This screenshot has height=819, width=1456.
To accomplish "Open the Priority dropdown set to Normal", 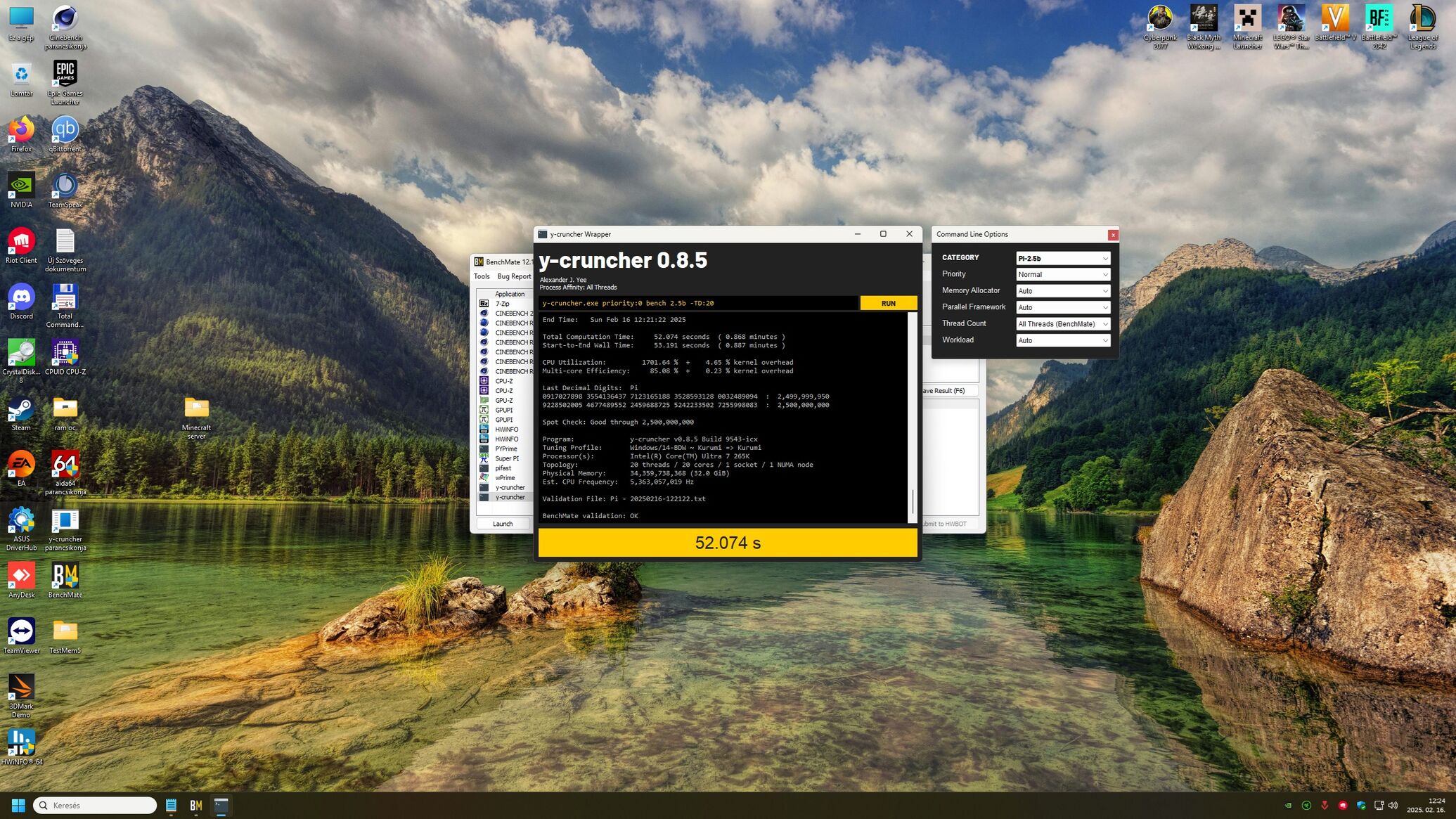I will [1062, 274].
